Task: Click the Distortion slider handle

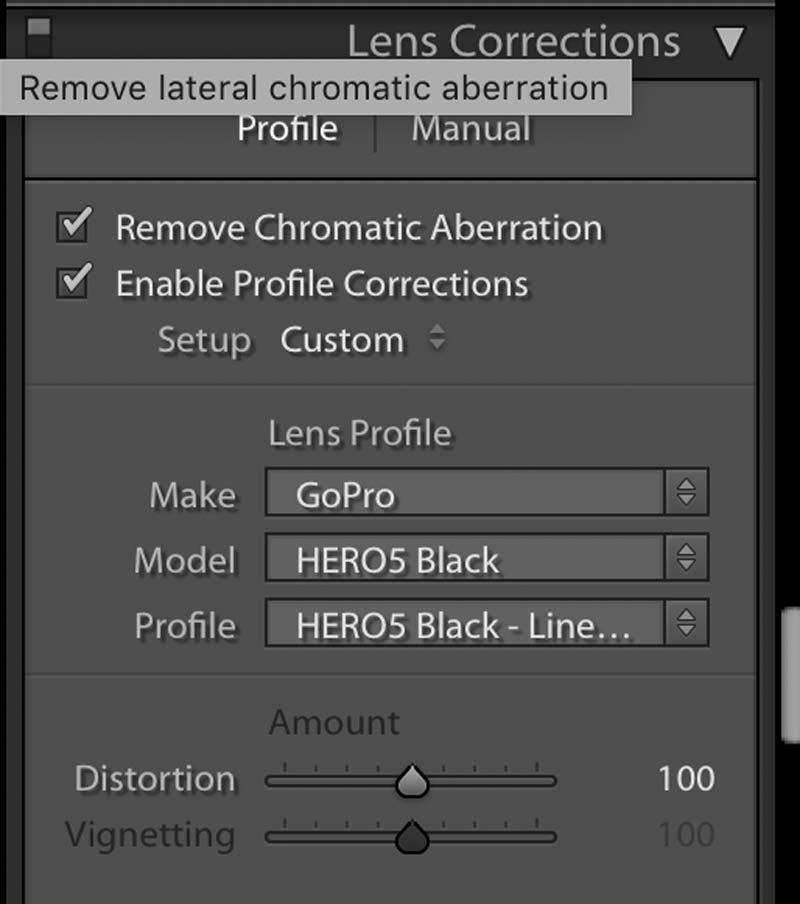Action: click(x=411, y=782)
